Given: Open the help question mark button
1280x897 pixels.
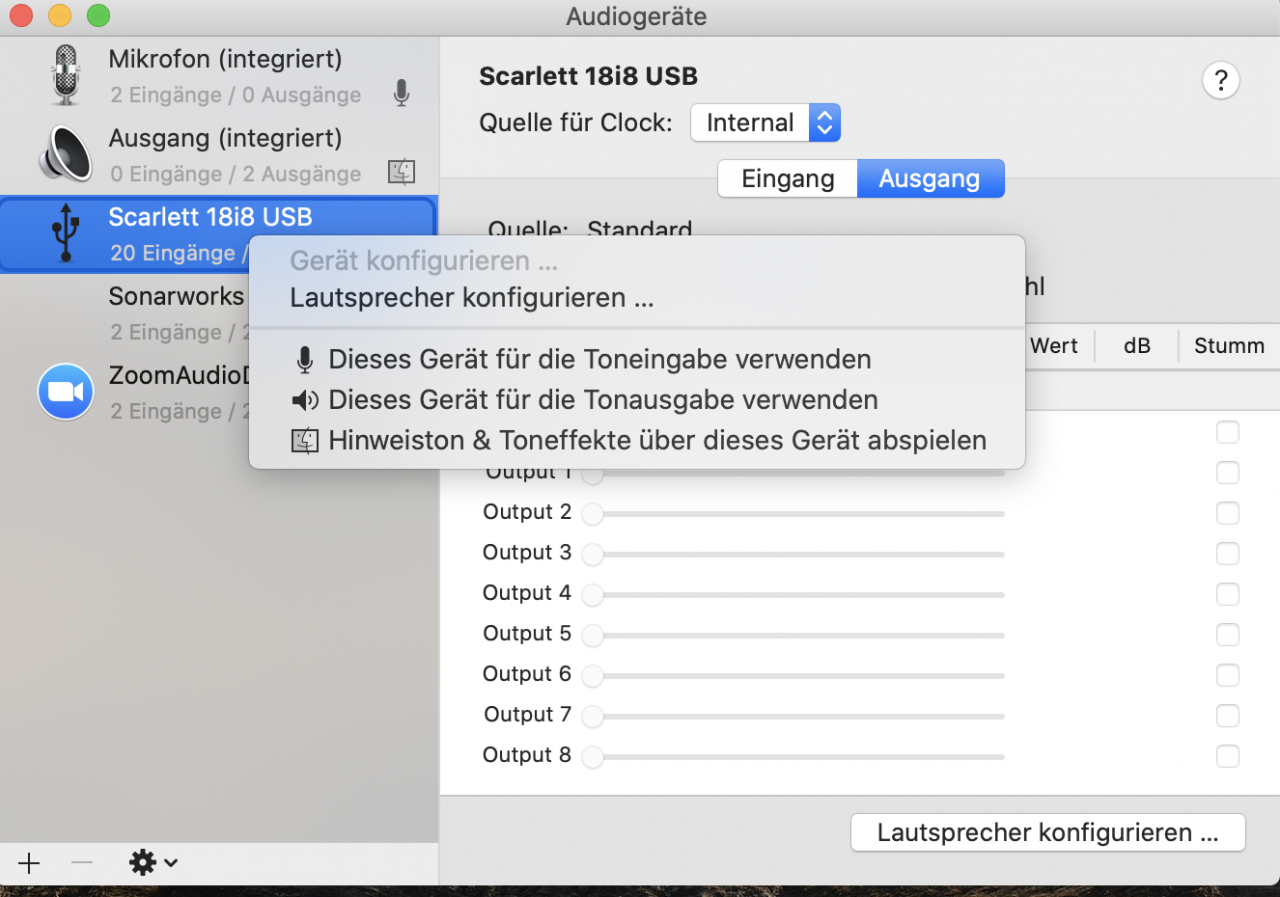Looking at the screenshot, I should point(1221,80).
